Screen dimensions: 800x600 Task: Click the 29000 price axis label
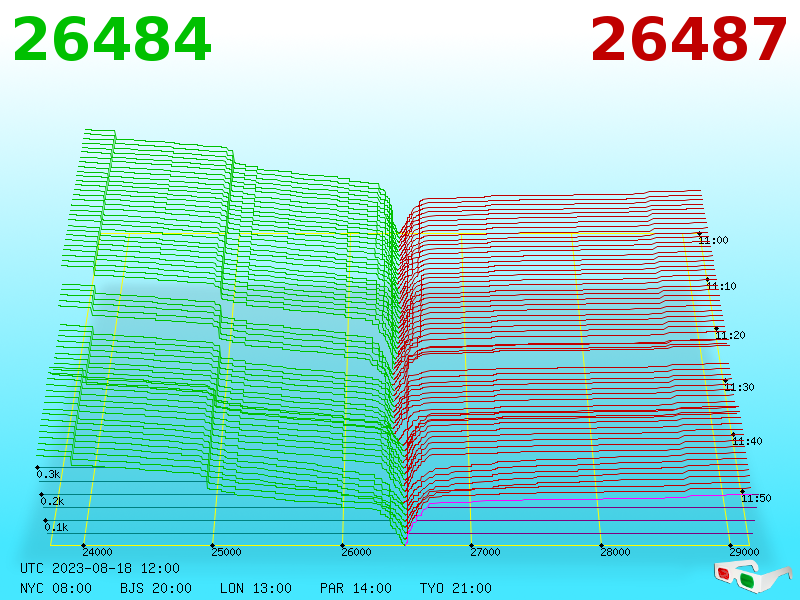[x=744, y=552]
